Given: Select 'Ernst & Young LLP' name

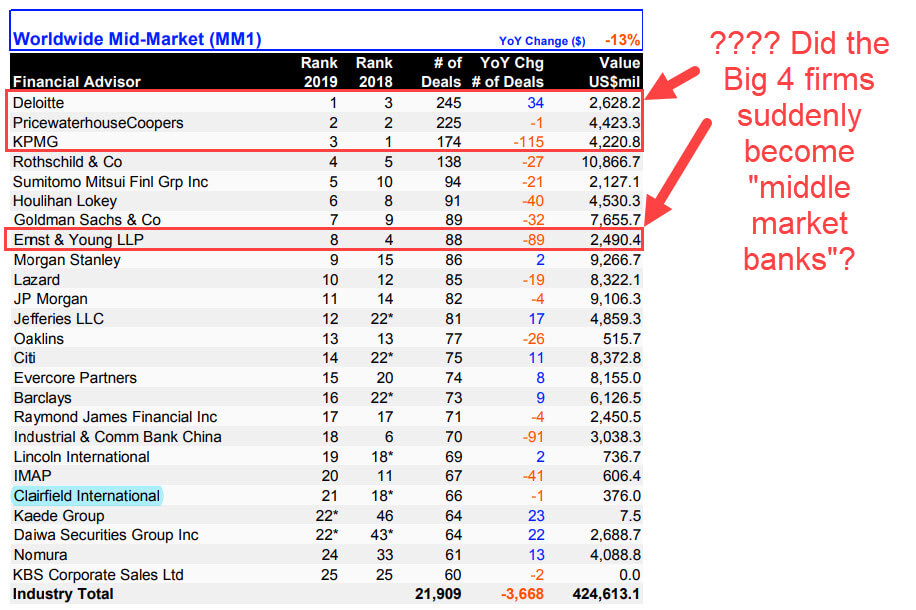Looking at the screenshot, I should 79,240.
